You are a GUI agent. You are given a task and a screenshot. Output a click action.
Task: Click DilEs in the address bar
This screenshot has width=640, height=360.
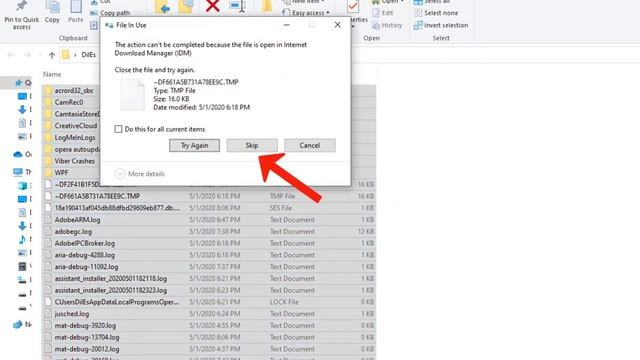pos(88,55)
